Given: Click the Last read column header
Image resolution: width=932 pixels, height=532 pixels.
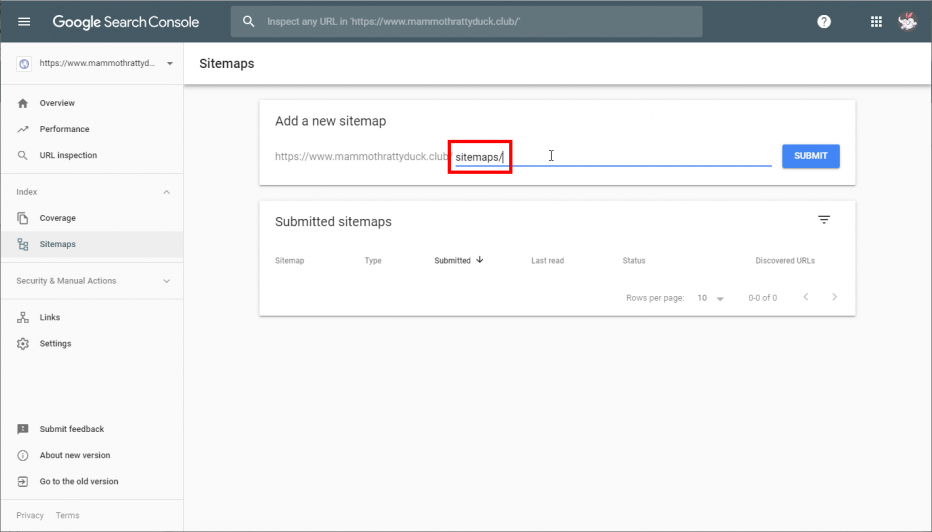Looking at the screenshot, I should coord(547,260).
